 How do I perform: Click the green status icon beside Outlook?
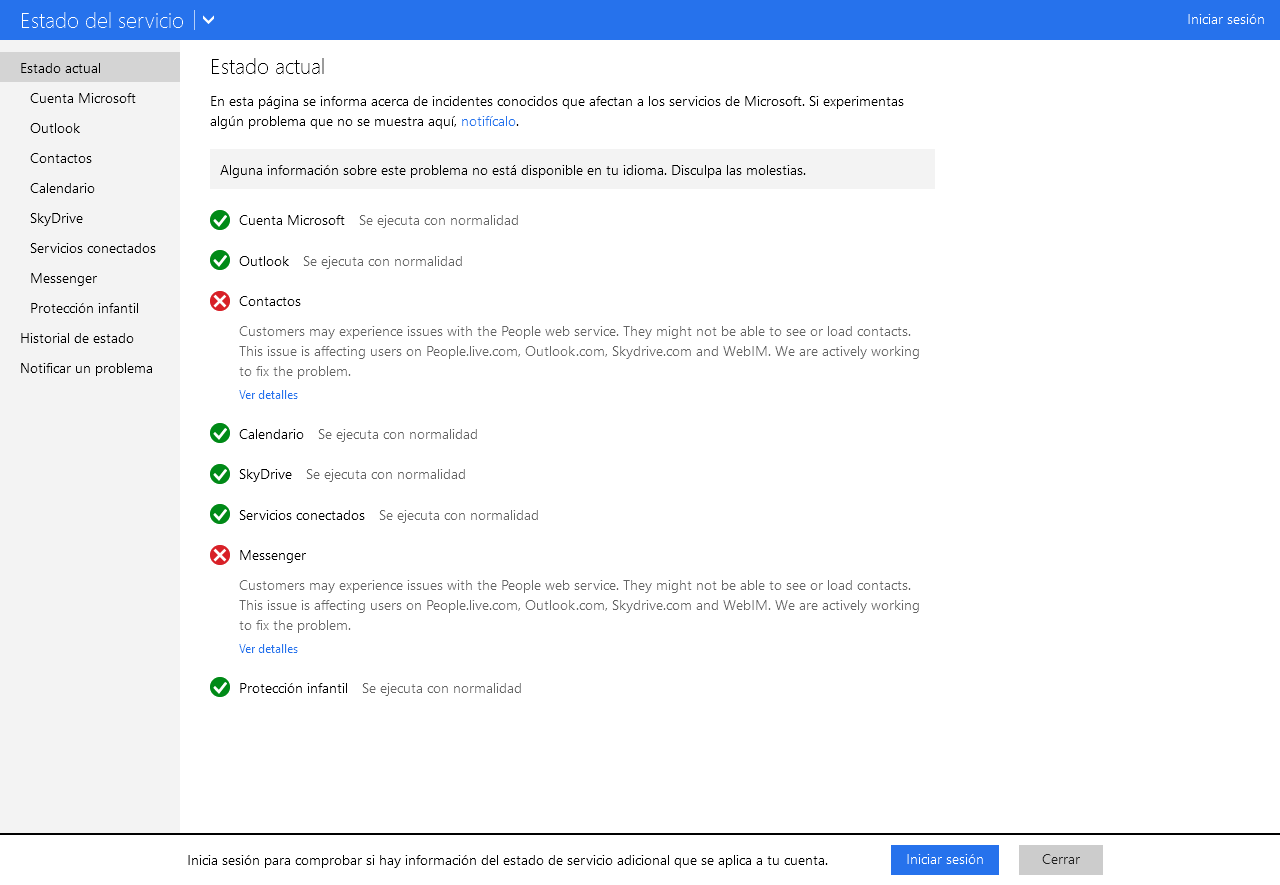pos(220,261)
